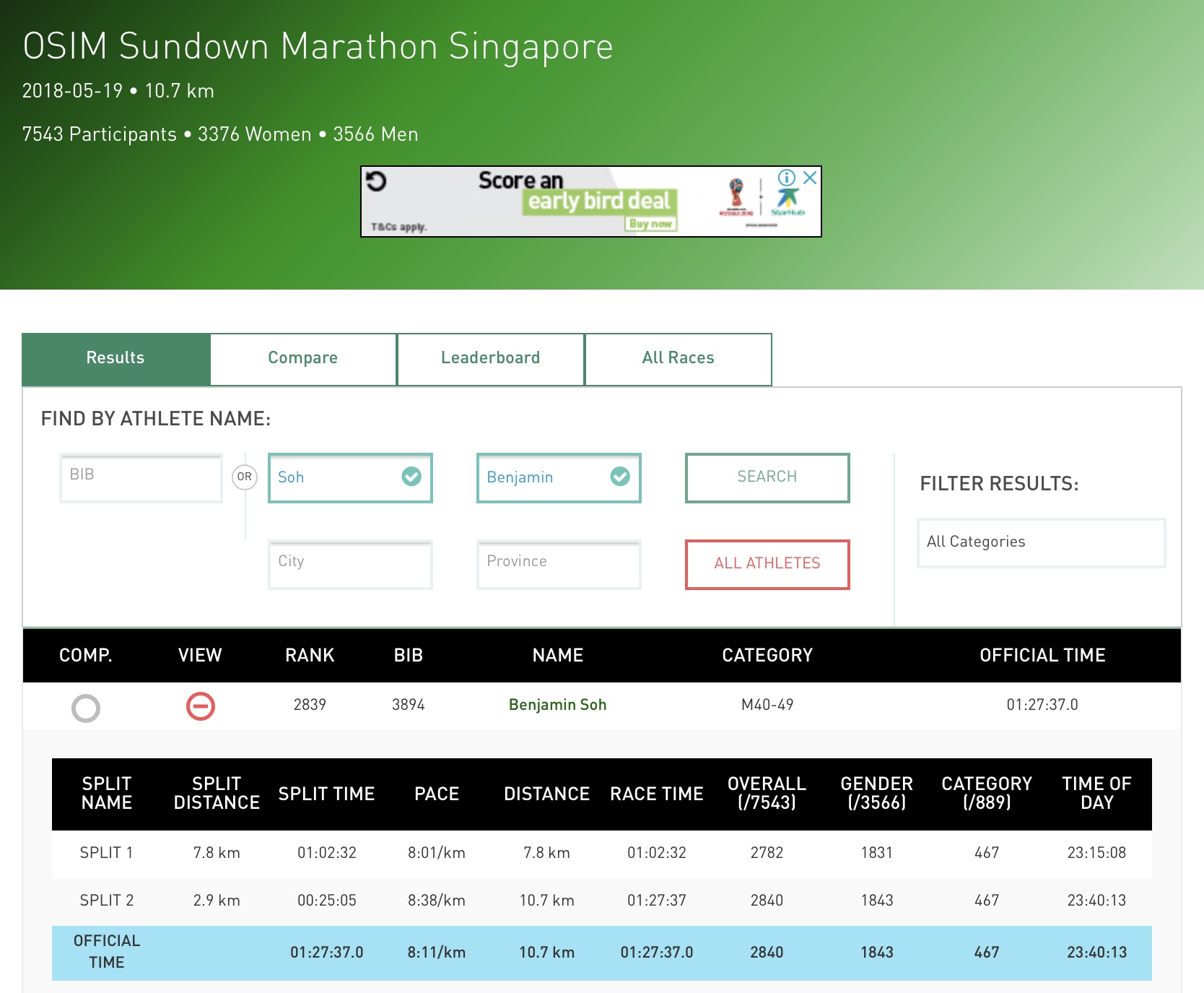This screenshot has width=1204, height=993.
Task: Close the banner ad
Action: tap(810, 178)
